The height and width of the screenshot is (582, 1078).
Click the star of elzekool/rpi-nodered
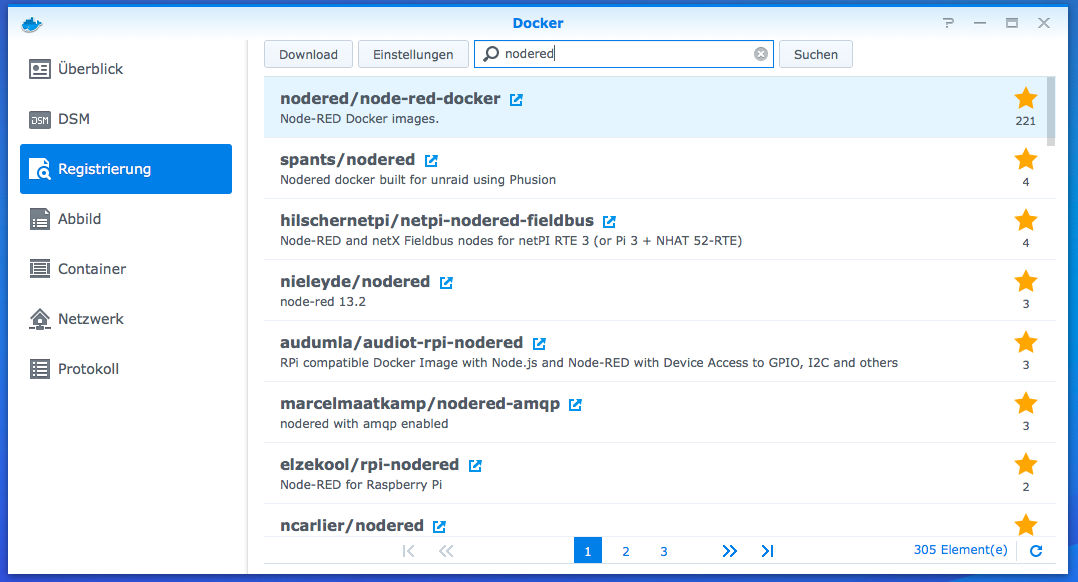(1026, 464)
